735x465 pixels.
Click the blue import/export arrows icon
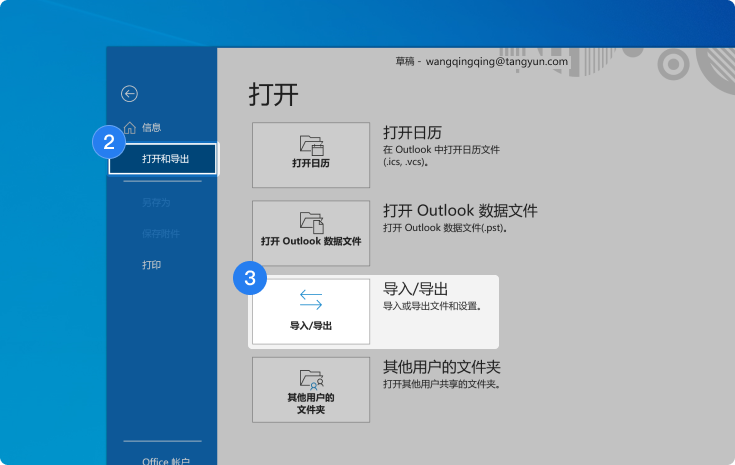pyautogui.click(x=311, y=300)
